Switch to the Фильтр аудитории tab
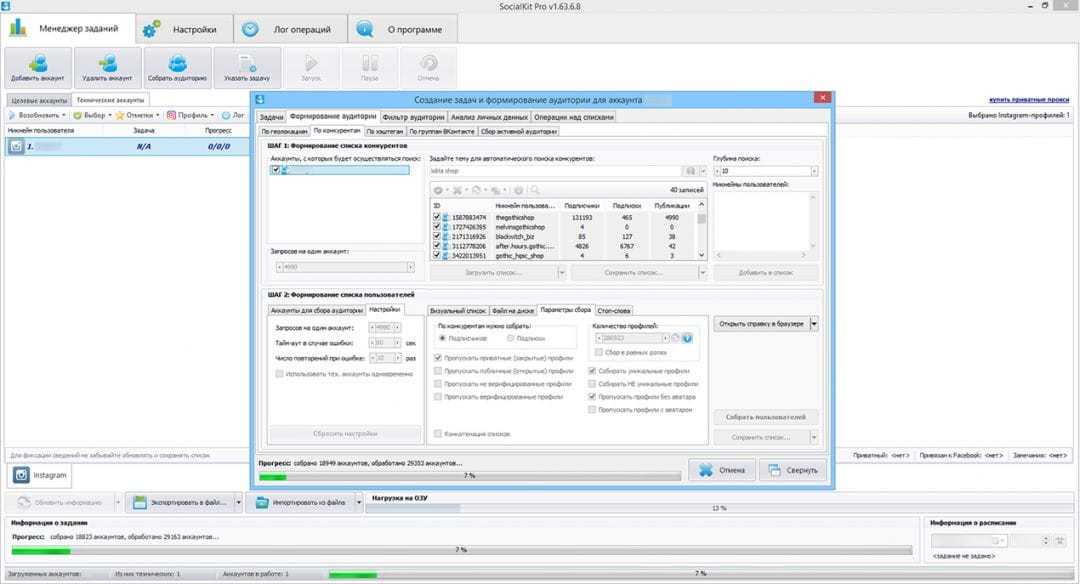 [415, 117]
